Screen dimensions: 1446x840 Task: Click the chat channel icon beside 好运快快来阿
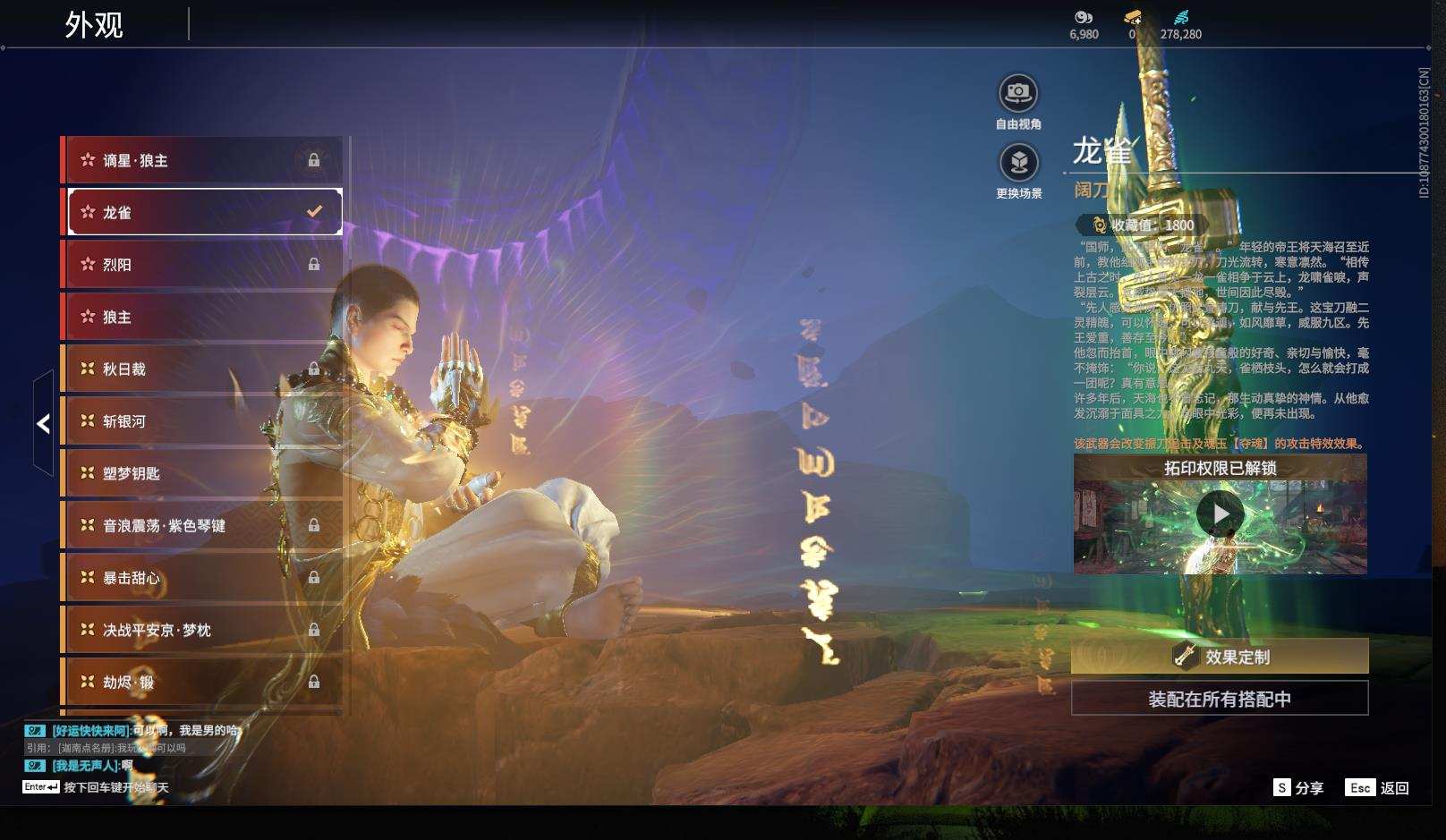click(35, 731)
